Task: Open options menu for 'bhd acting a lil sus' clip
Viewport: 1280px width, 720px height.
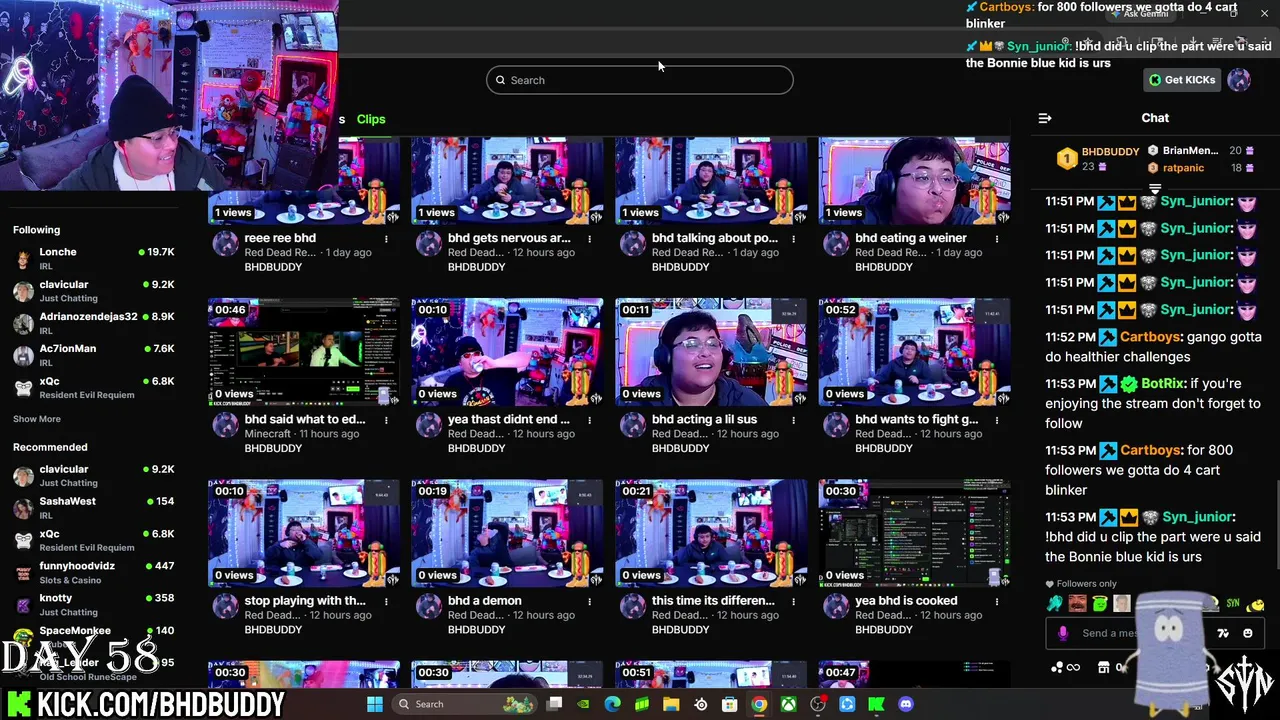Action: point(794,420)
